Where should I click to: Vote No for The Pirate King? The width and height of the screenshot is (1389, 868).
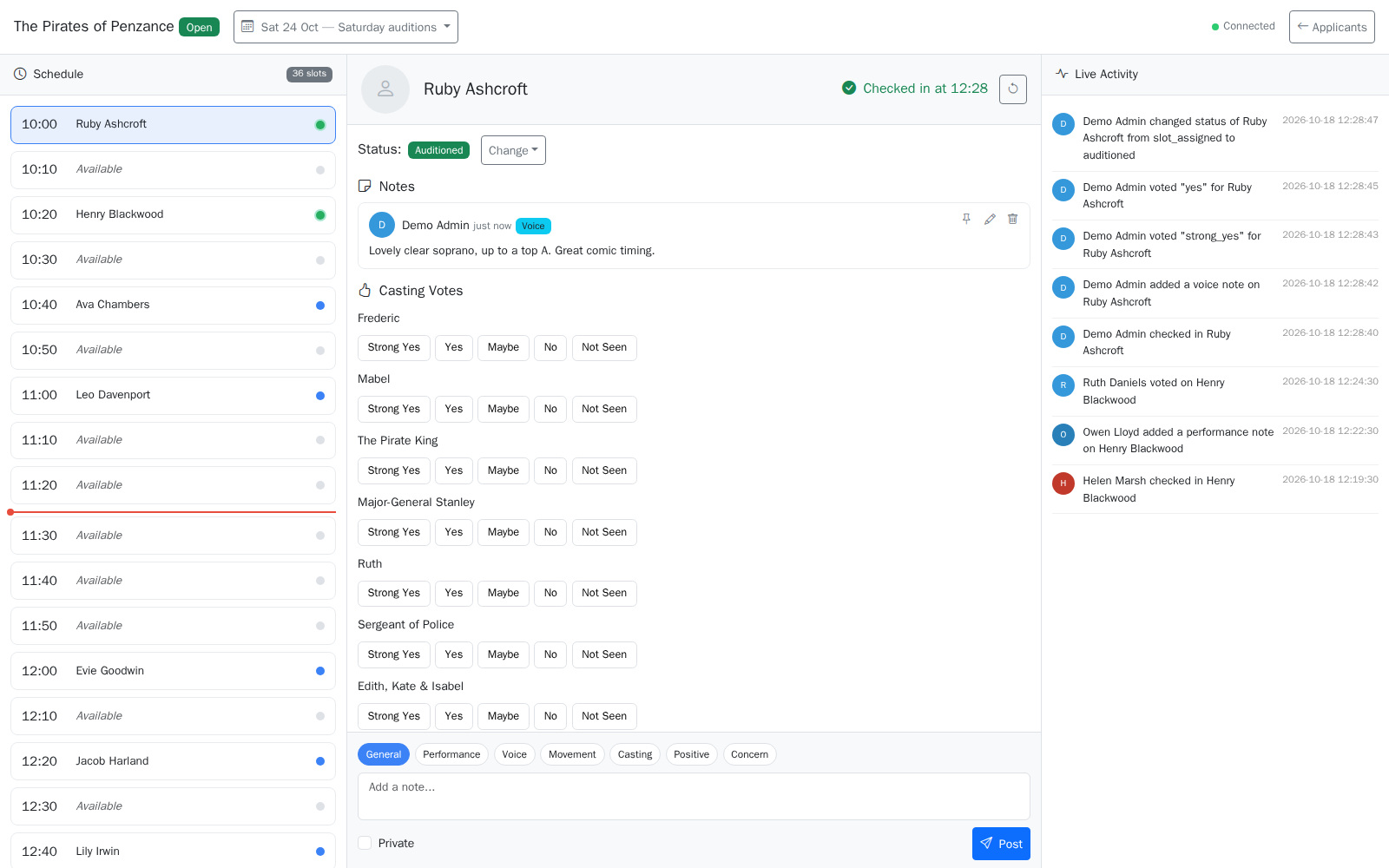coord(550,470)
